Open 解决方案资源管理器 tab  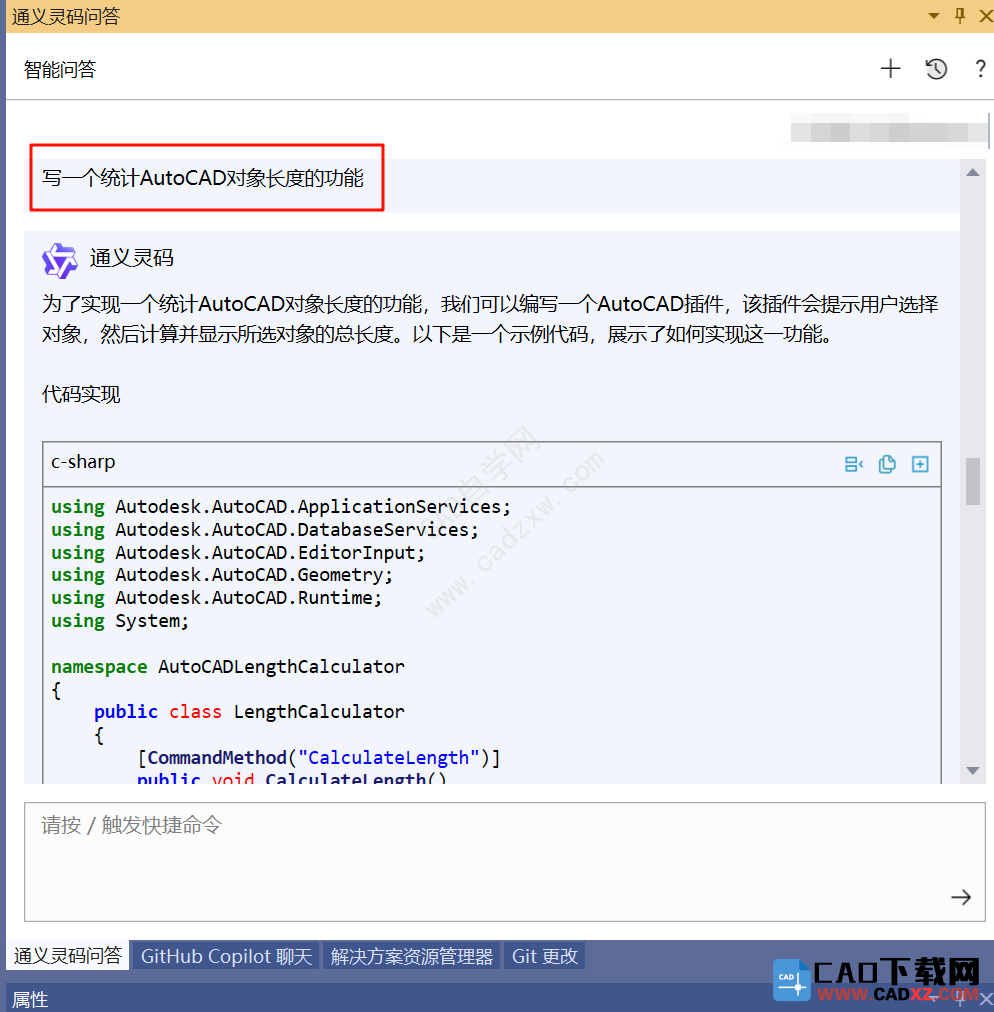[412, 956]
